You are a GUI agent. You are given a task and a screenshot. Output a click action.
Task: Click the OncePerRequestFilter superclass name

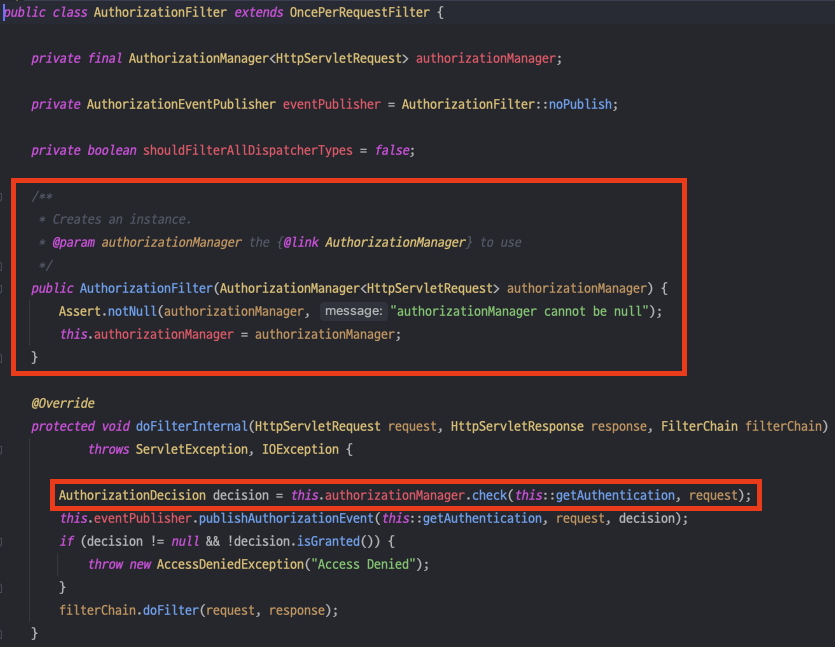point(359,12)
